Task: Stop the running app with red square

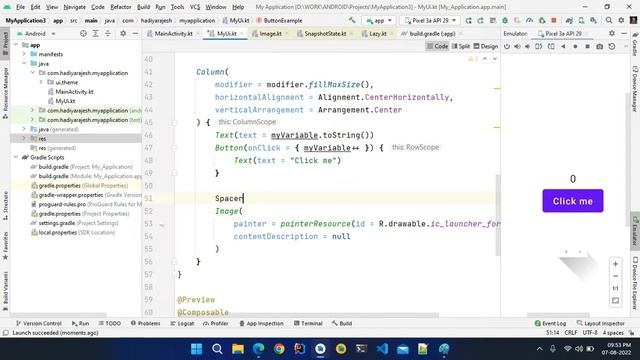Action: click(x=554, y=20)
